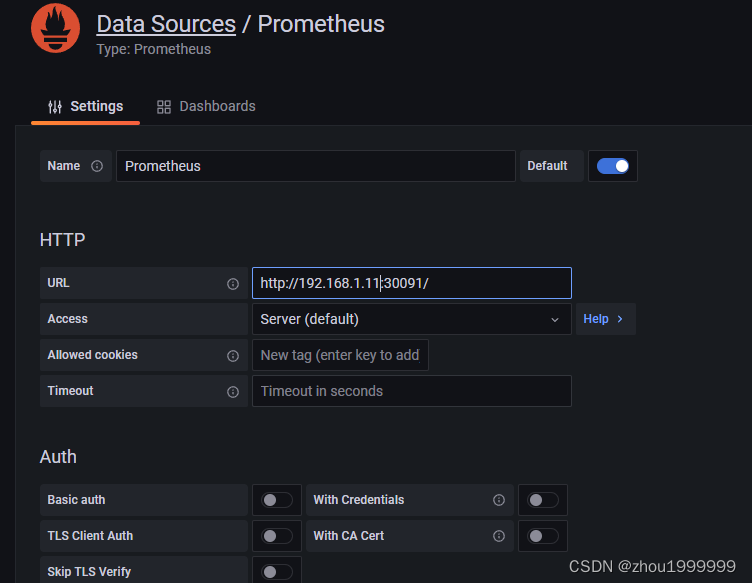Image resolution: width=752 pixels, height=583 pixels.
Task: Enable the Basic auth switch
Action: click(277, 500)
